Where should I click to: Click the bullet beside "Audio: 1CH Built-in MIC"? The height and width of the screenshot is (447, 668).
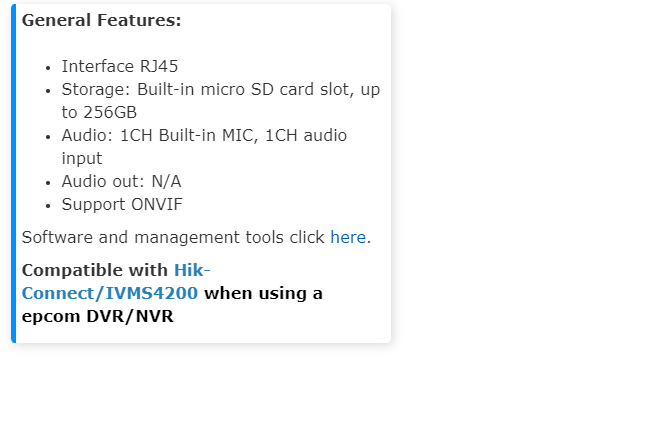pyautogui.click(x=49, y=136)
